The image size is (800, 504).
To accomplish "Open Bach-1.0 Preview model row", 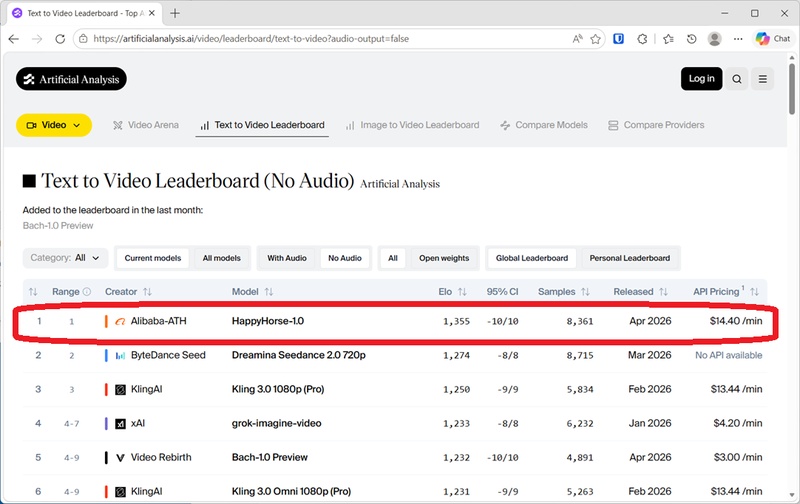I will (270, 458).
